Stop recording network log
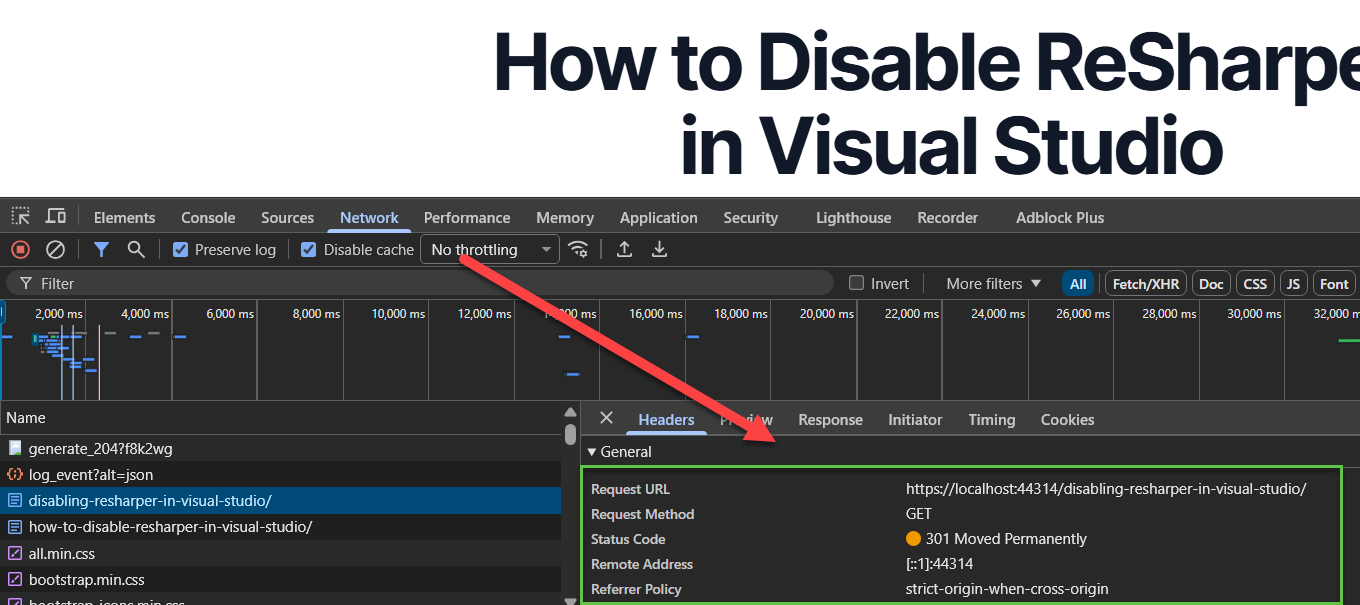Screen dimensions: 1360x605 [20, 249]
